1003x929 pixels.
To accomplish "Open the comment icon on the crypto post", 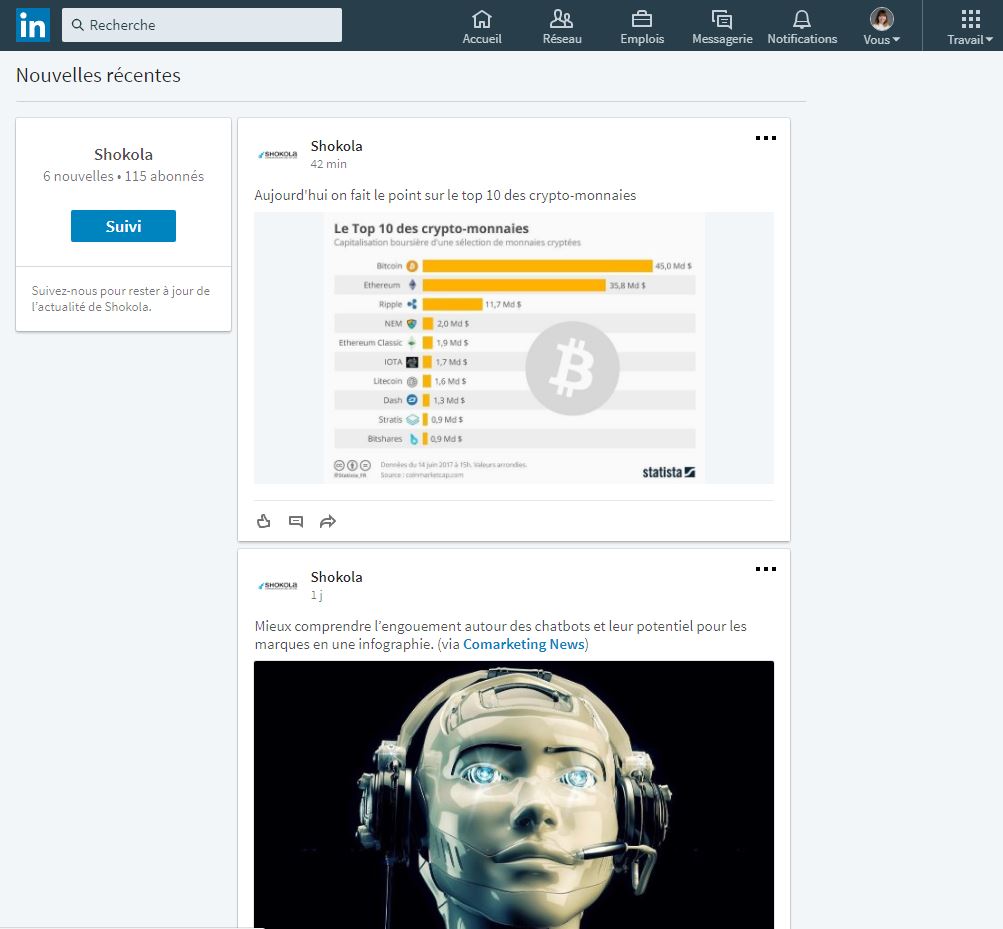I will (295, 521).
